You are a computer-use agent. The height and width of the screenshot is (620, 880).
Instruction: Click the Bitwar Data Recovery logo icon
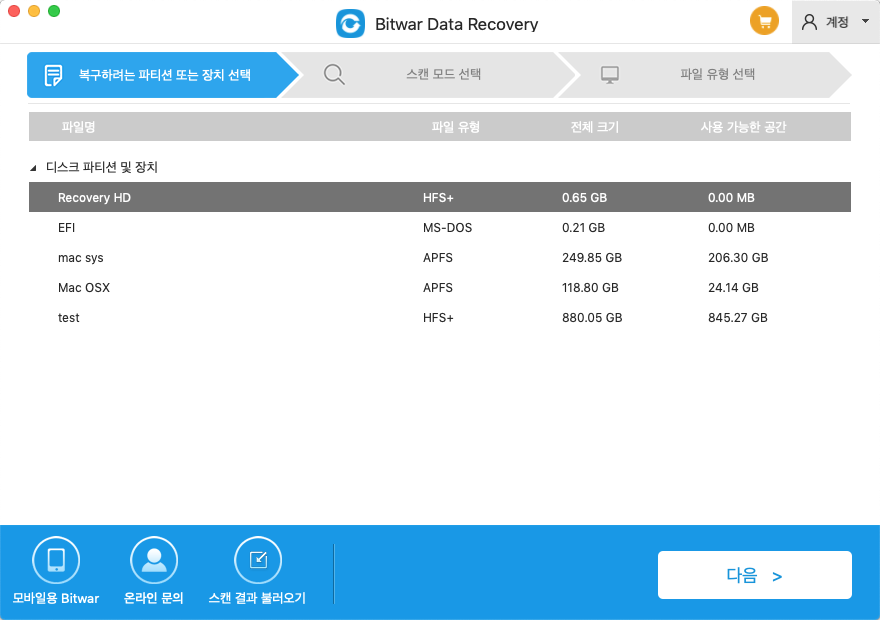coord(350,24)
